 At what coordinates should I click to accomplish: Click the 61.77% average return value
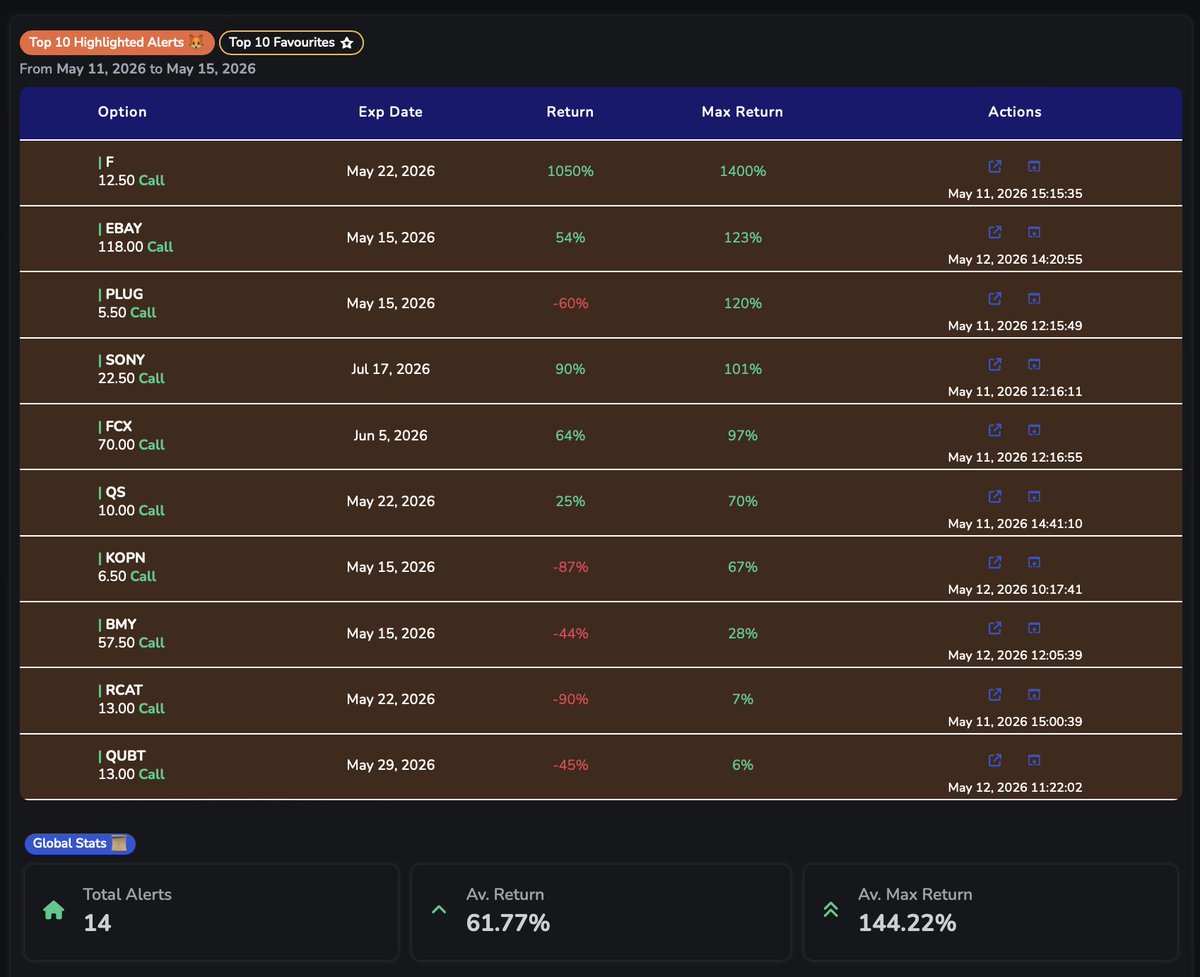coord(508,923)
